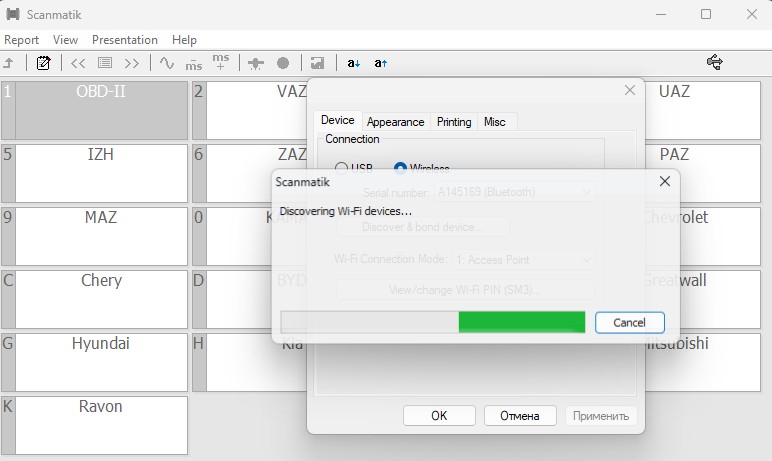Click the waveform graph toolbar icon
Image resolution: width=772 pixels, height=461 pixels.
pos(166,63)
